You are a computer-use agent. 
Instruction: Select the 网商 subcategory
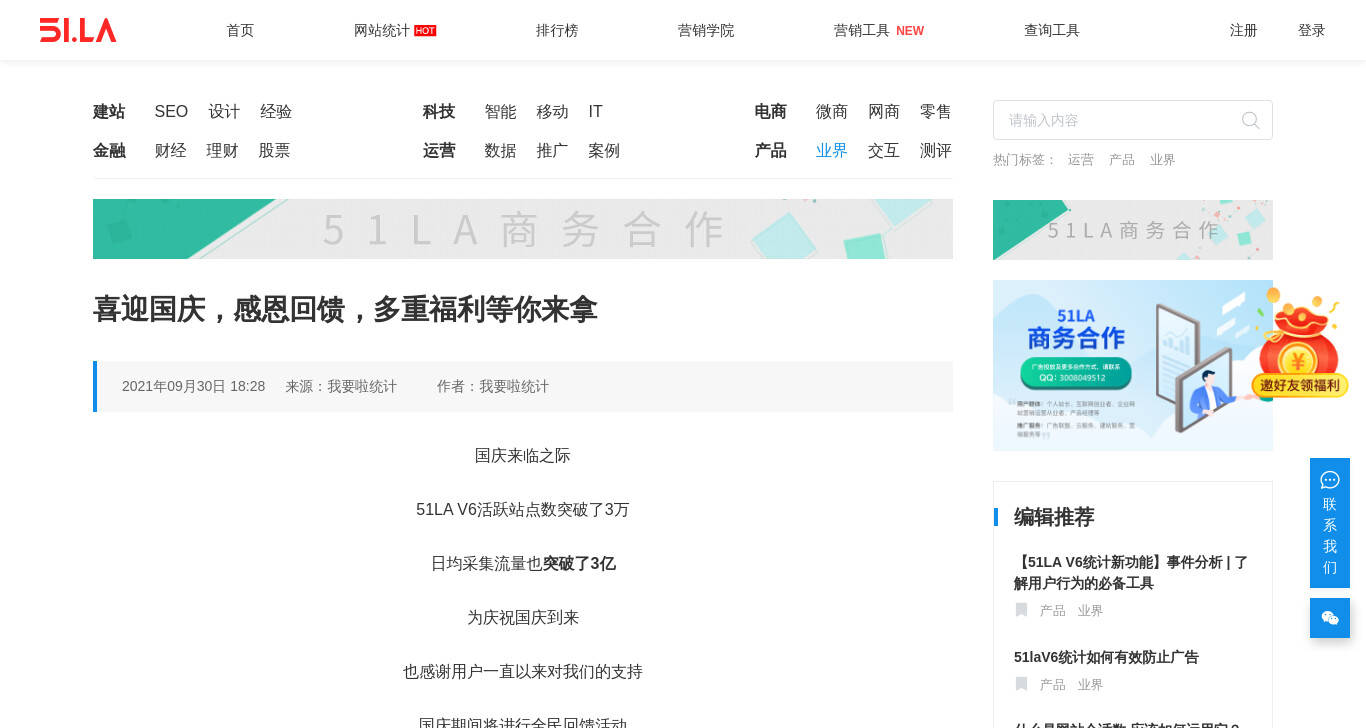coord(884,112)
